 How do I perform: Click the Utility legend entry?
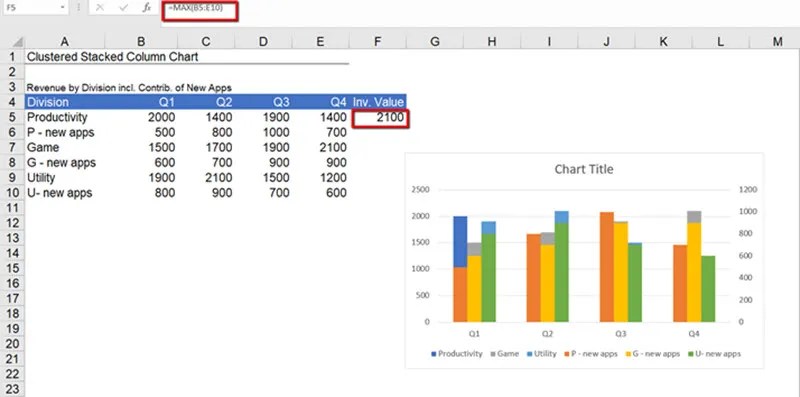(541, 354)
